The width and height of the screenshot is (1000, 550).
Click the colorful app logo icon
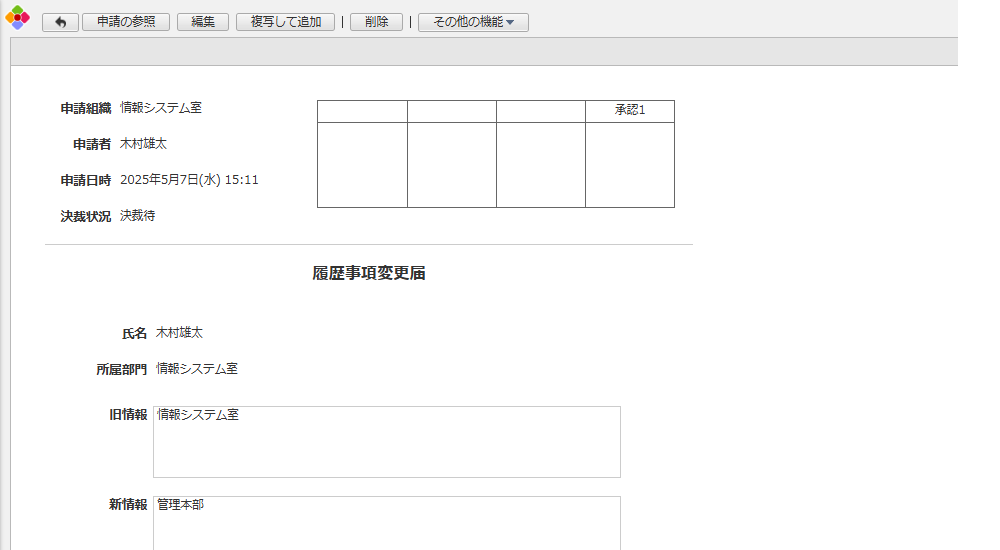(17, 17)
